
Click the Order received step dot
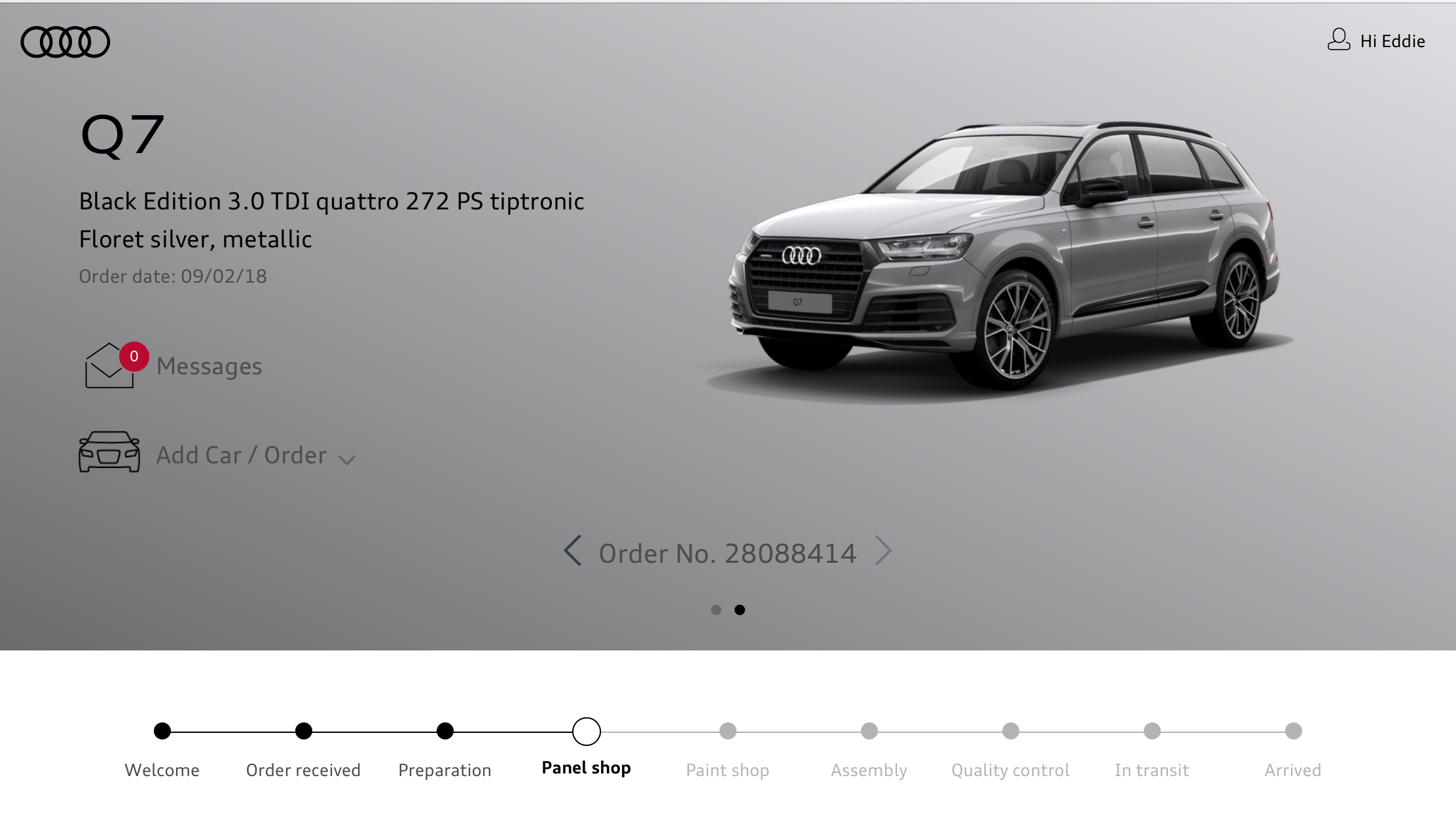tap(304, 731)
